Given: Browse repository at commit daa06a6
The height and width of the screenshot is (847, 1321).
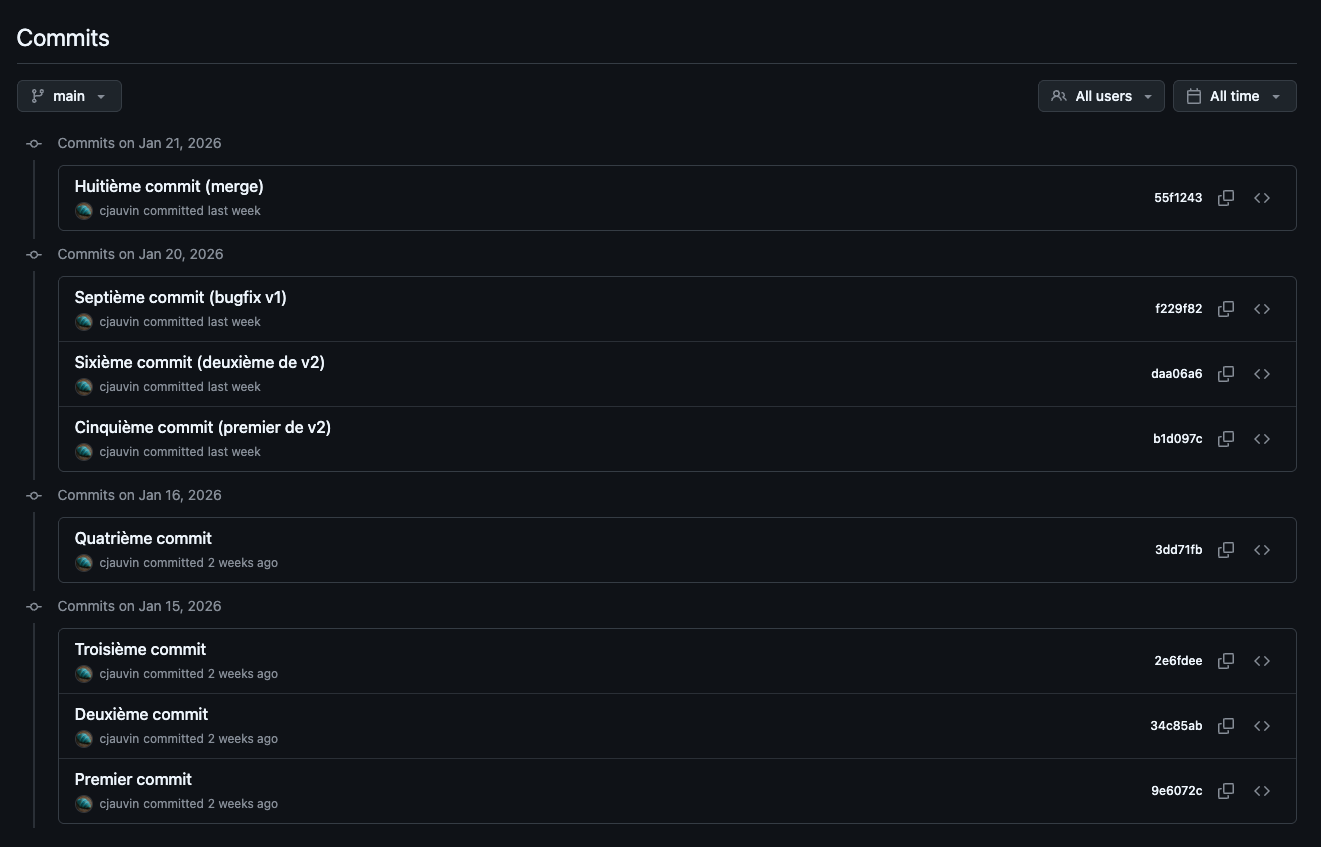Looking at the screenshot, I should click(1262, 374).
